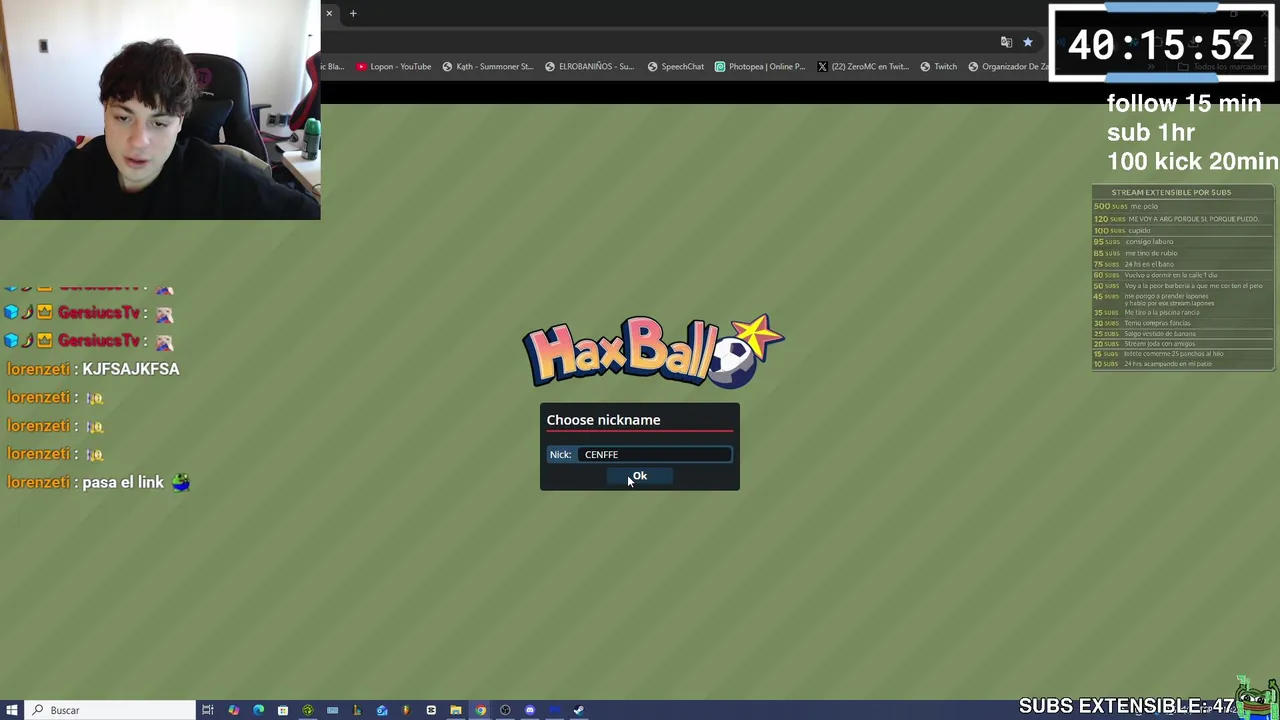Screen dimensions: 1280x720
Task: Open Outlook from the taskbar
Action: click(382, 710)
